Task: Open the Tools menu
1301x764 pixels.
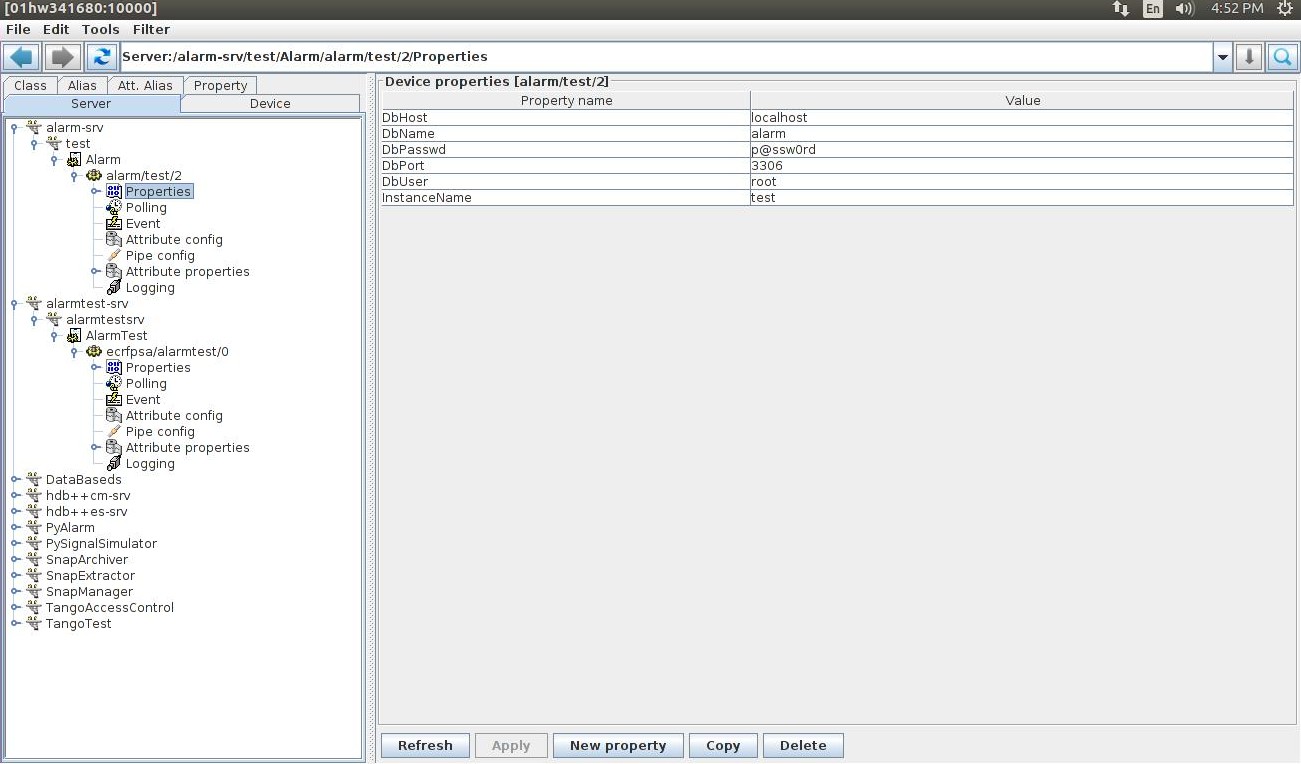Action: pyautogui.click(x=100, y=30)
